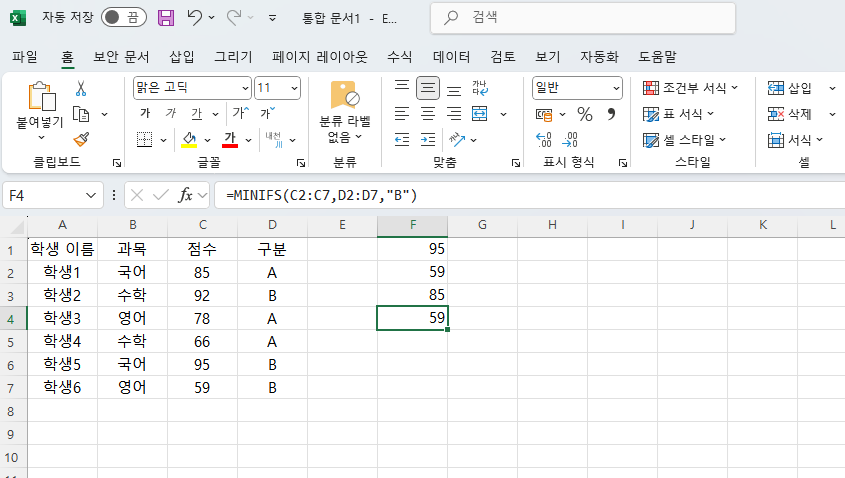Image resolution: width=845 pixels, height=478 pixels.
Task: Click the Insert Function fx icon
Action: click(185, 195)
